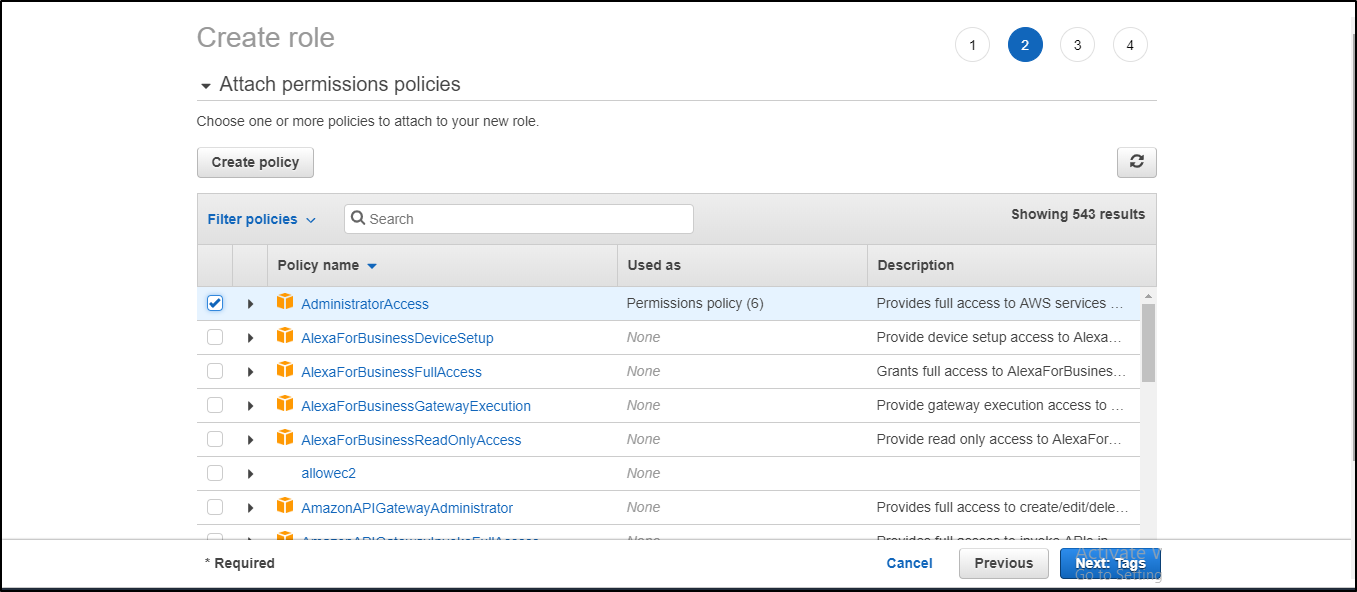Open the AlexaForBusinessReadOnlyAccess policy link
Screen dimensions: 1357x592
click(x=411, y=440)
